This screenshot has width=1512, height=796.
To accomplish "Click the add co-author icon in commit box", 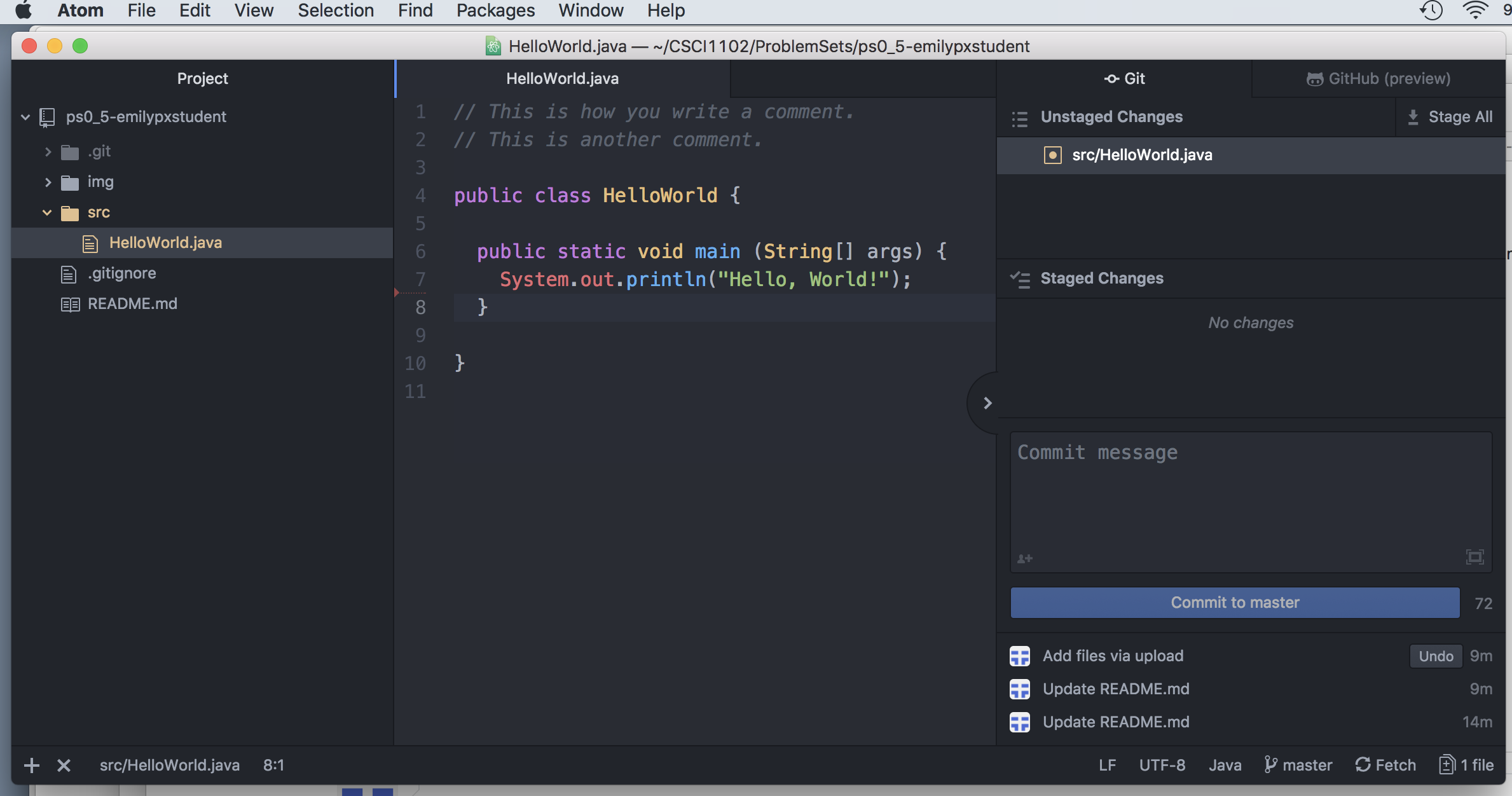I will 1024,559.
